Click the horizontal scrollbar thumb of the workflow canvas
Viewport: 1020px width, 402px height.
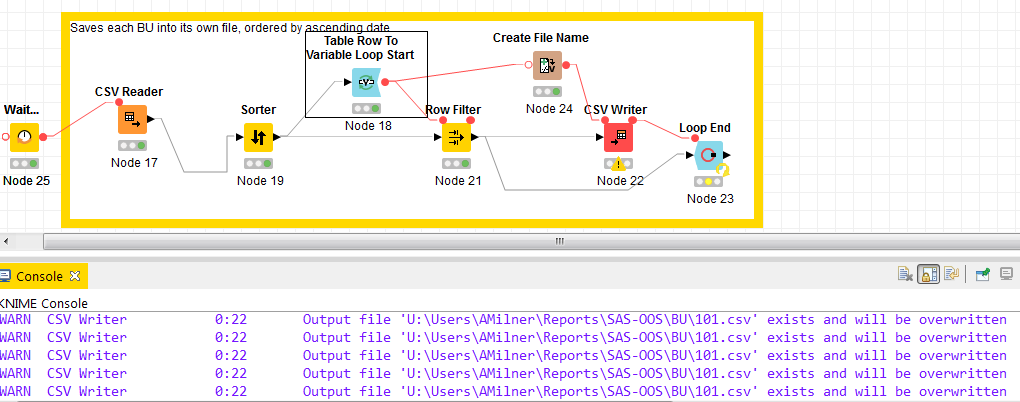point(560,241)
